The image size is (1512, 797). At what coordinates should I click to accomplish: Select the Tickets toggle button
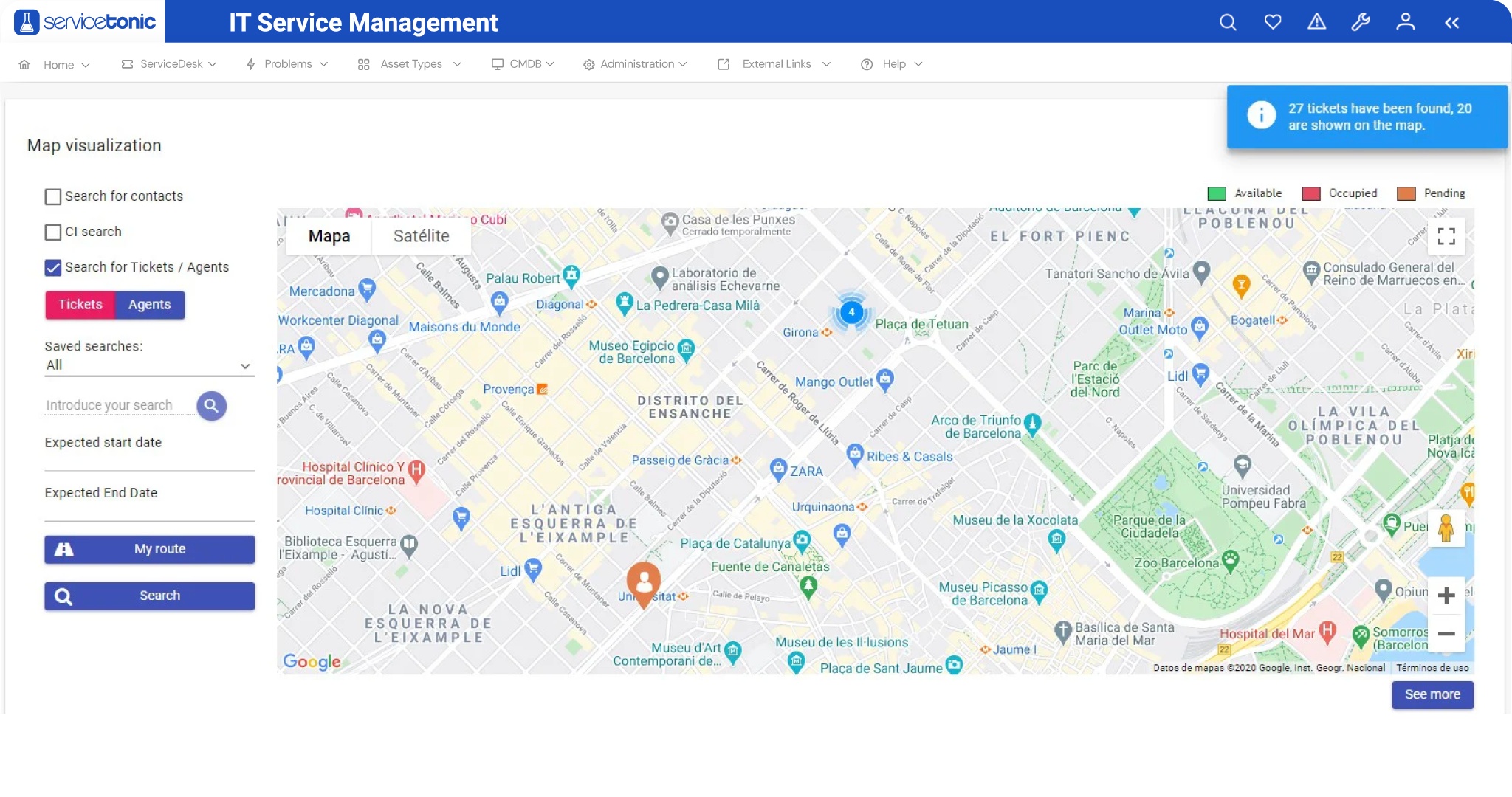click(x=80, y=305)
